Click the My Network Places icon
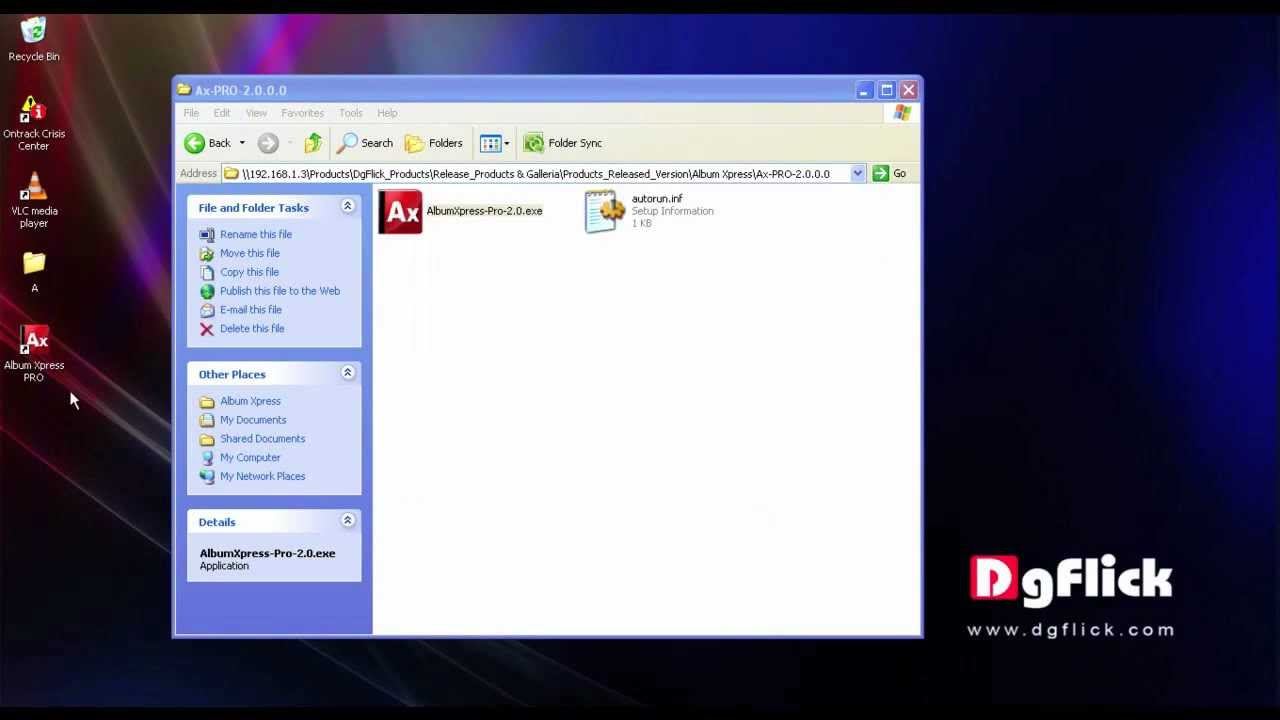1280x720 pixels. [x=207, y=477]
